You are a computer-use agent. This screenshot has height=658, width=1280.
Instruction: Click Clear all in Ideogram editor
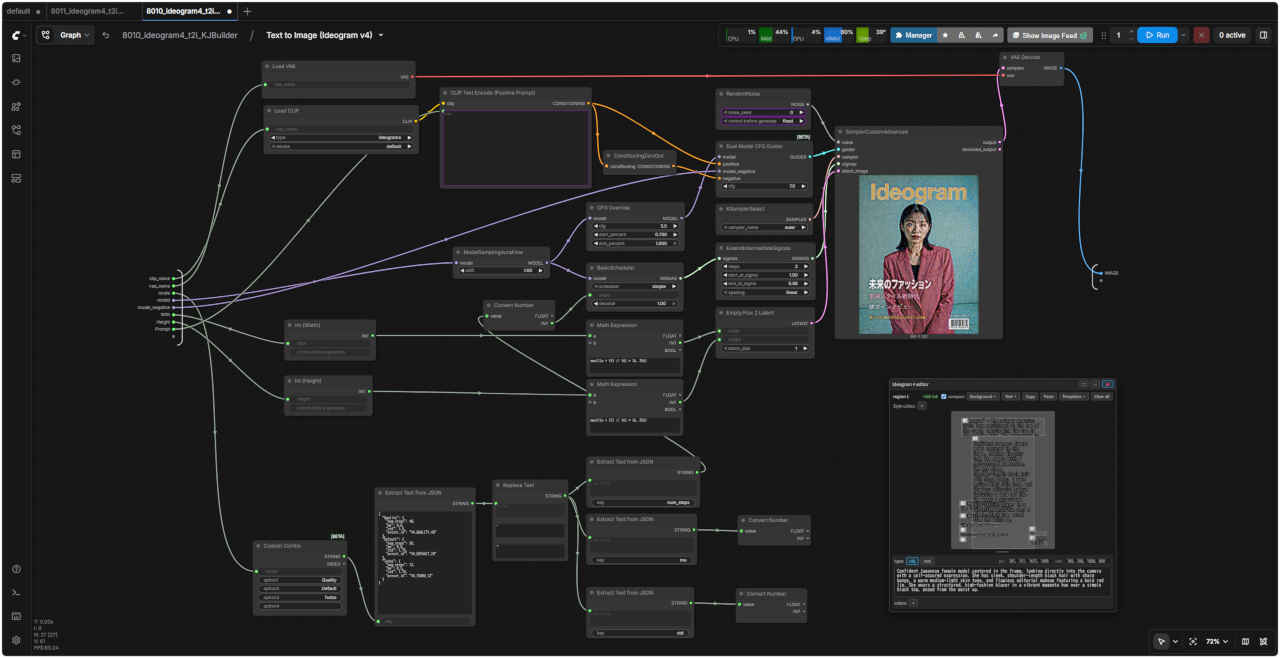coord(1101,397)
